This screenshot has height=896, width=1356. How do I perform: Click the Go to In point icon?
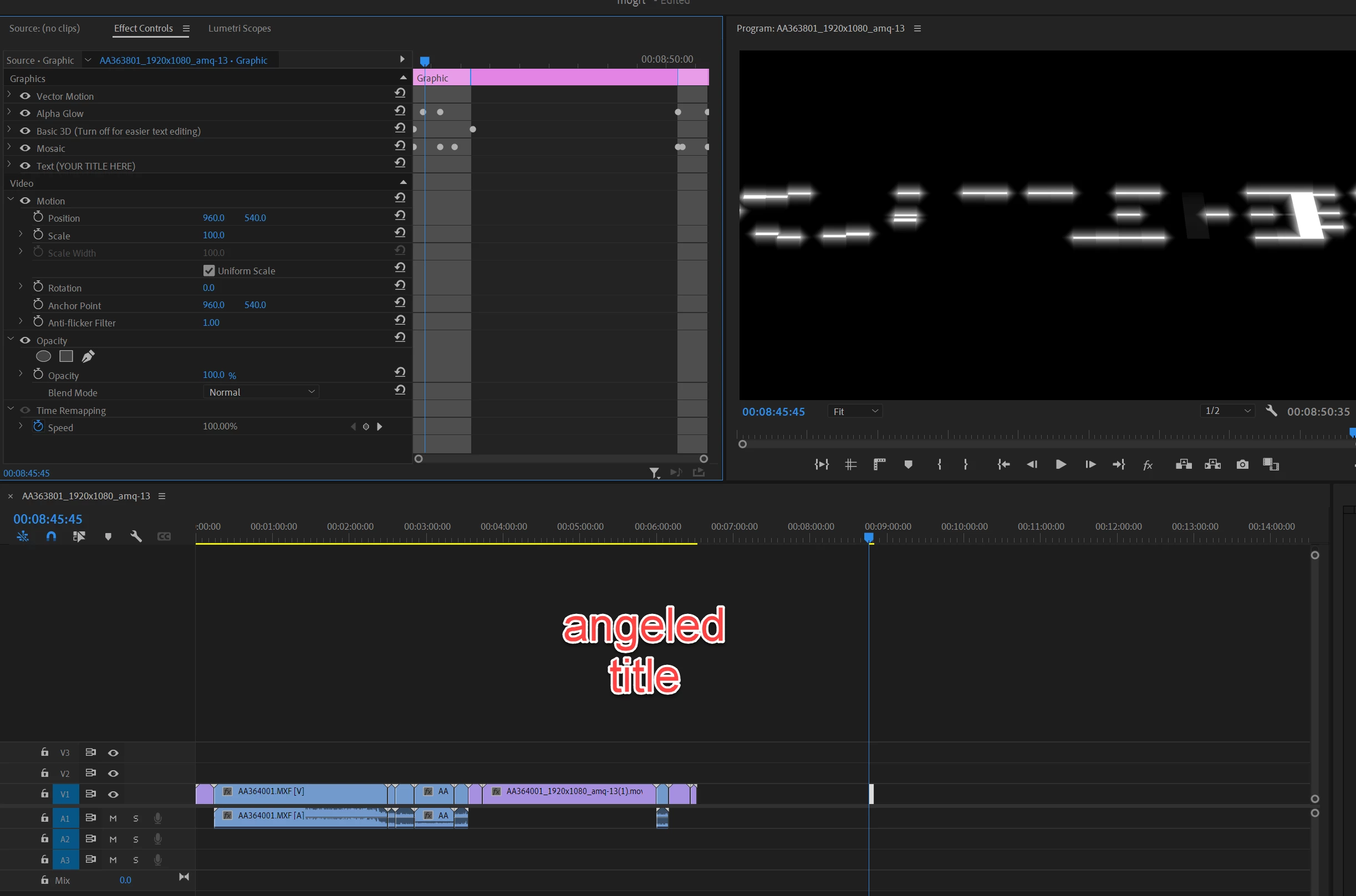coord(1003,464)
